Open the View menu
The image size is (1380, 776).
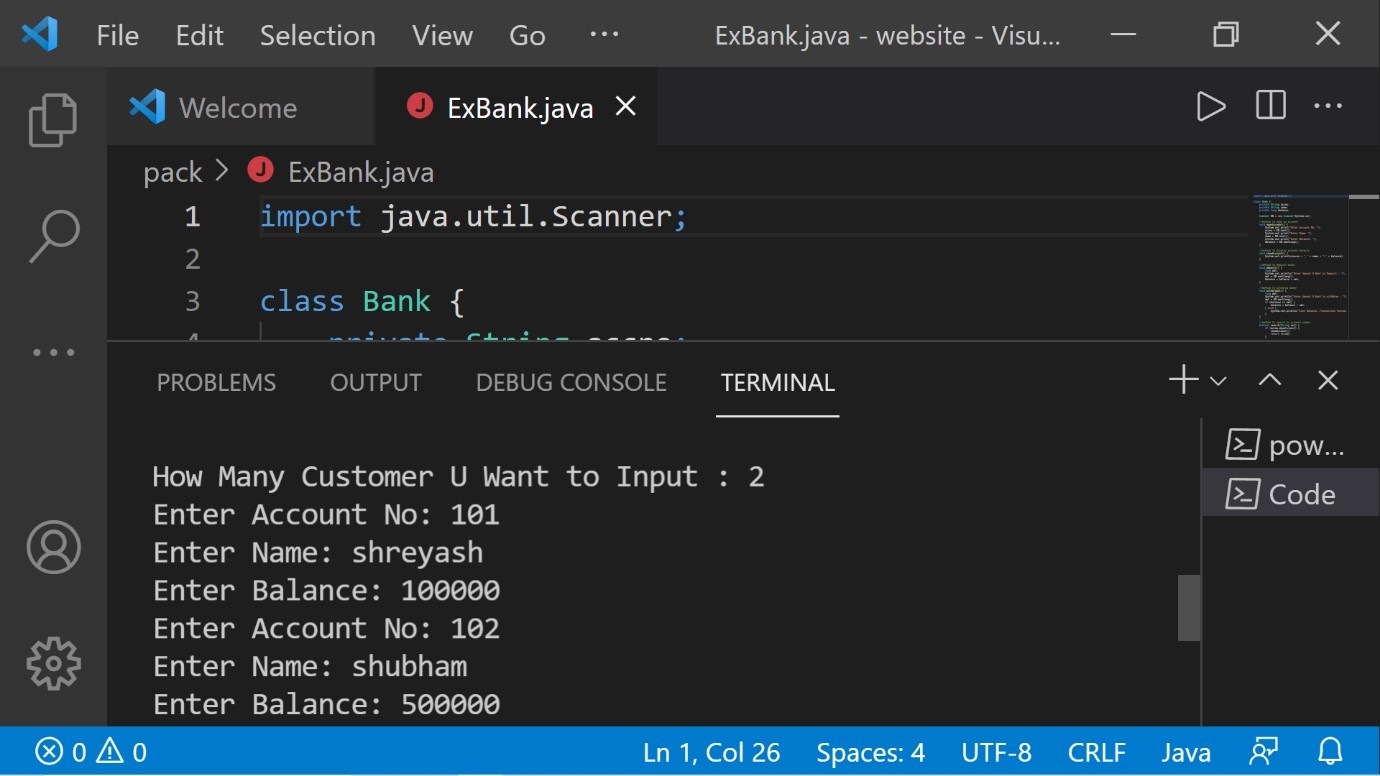[441, 35]
